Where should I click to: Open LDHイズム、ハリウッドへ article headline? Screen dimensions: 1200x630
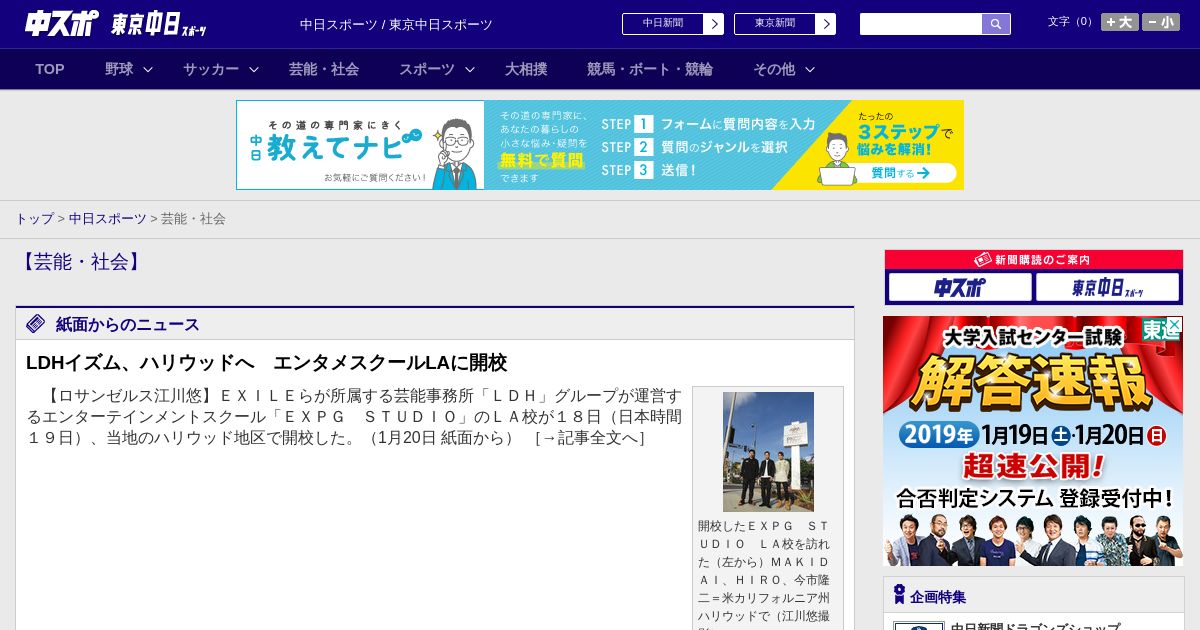pos(267,363)
